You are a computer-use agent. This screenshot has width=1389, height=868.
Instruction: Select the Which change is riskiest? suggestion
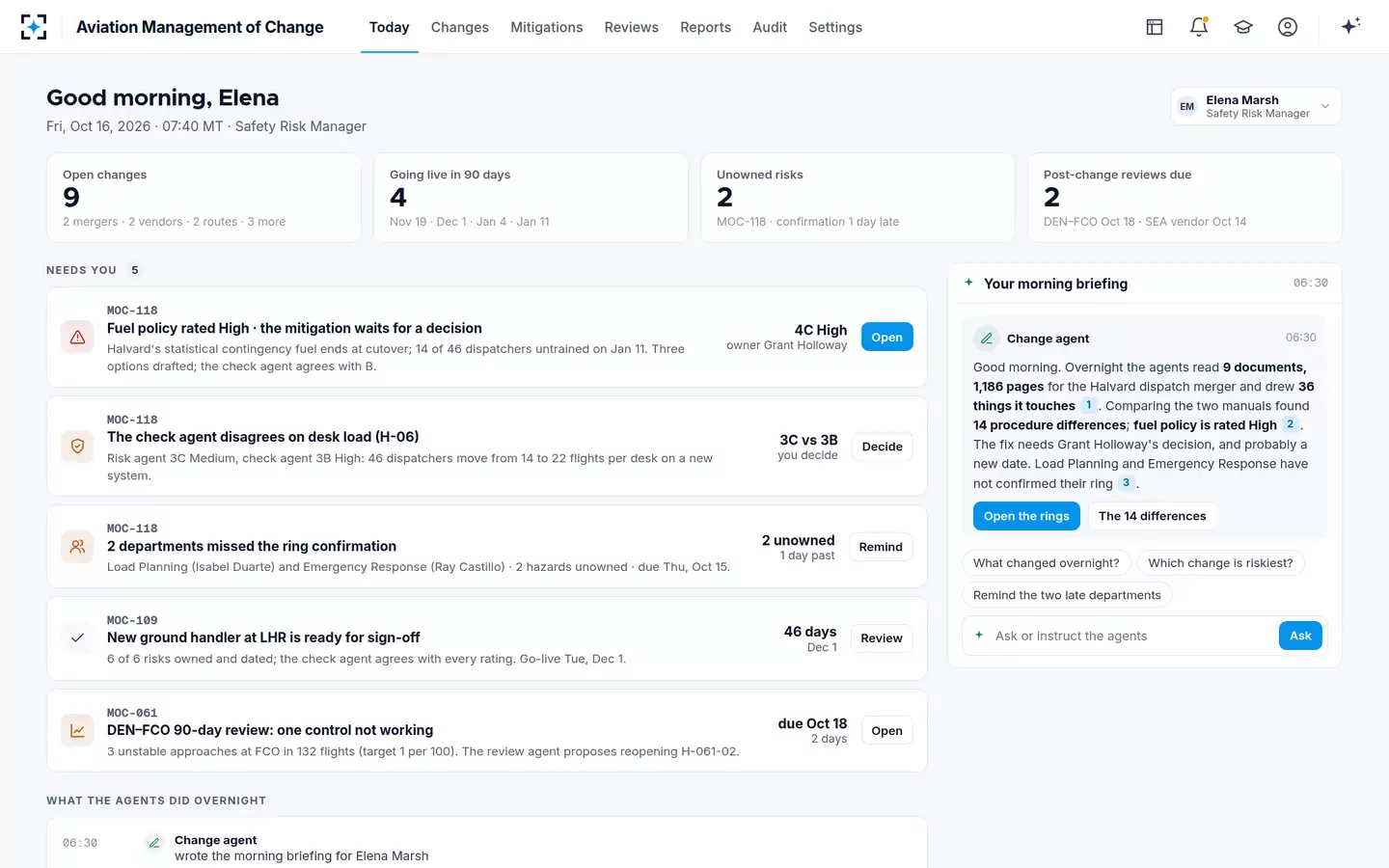coord(1220,563)
